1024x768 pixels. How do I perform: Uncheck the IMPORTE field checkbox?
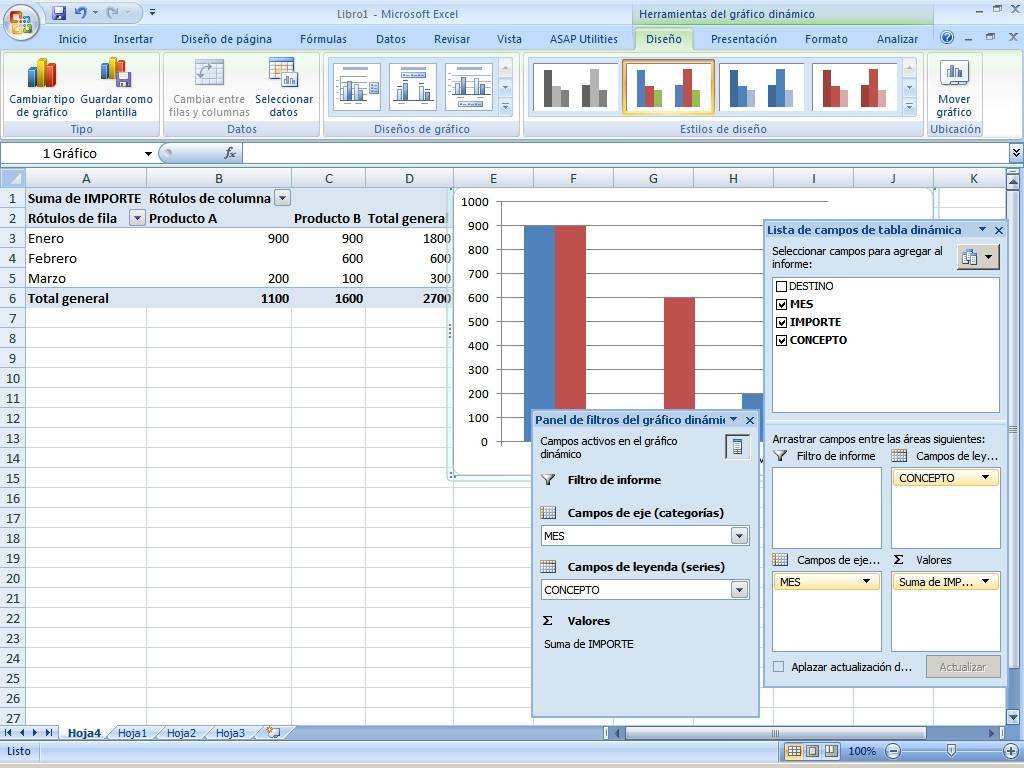[x=782, y=322]
